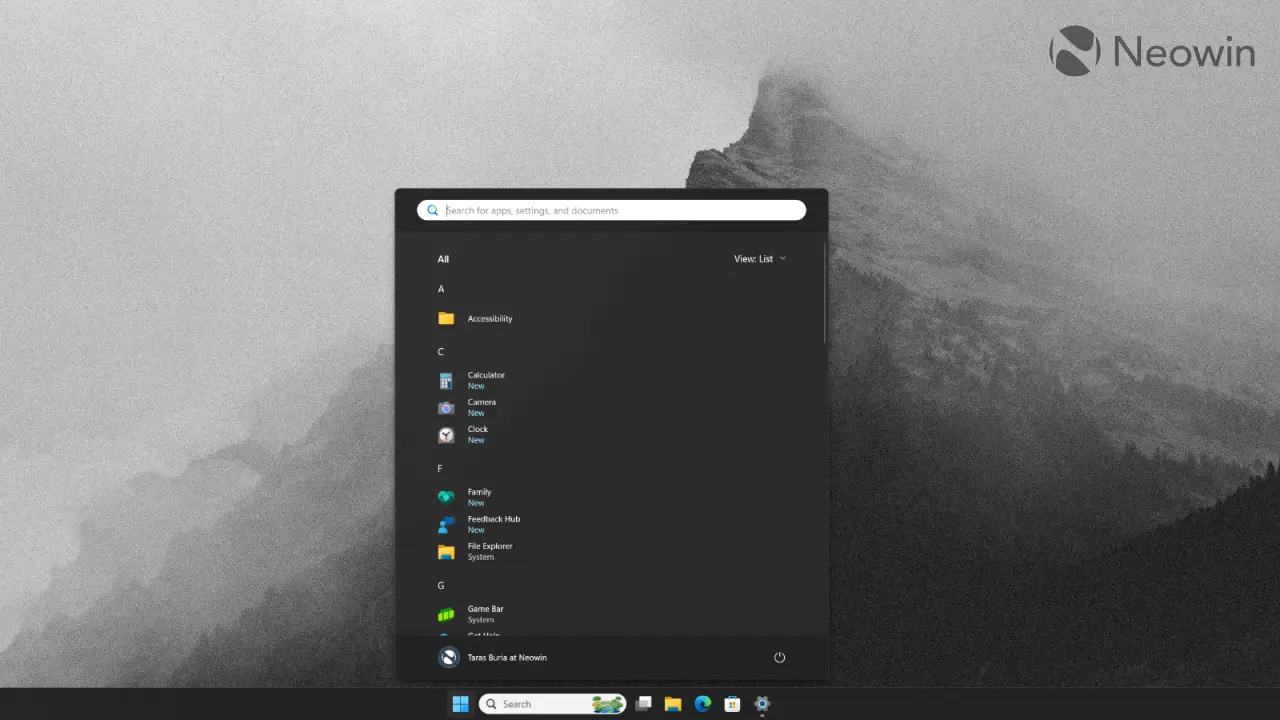Open File Explorer from the taskbar
This screenshot has height=720, width=1280.
pyautogui.click(x=673, y=704)
